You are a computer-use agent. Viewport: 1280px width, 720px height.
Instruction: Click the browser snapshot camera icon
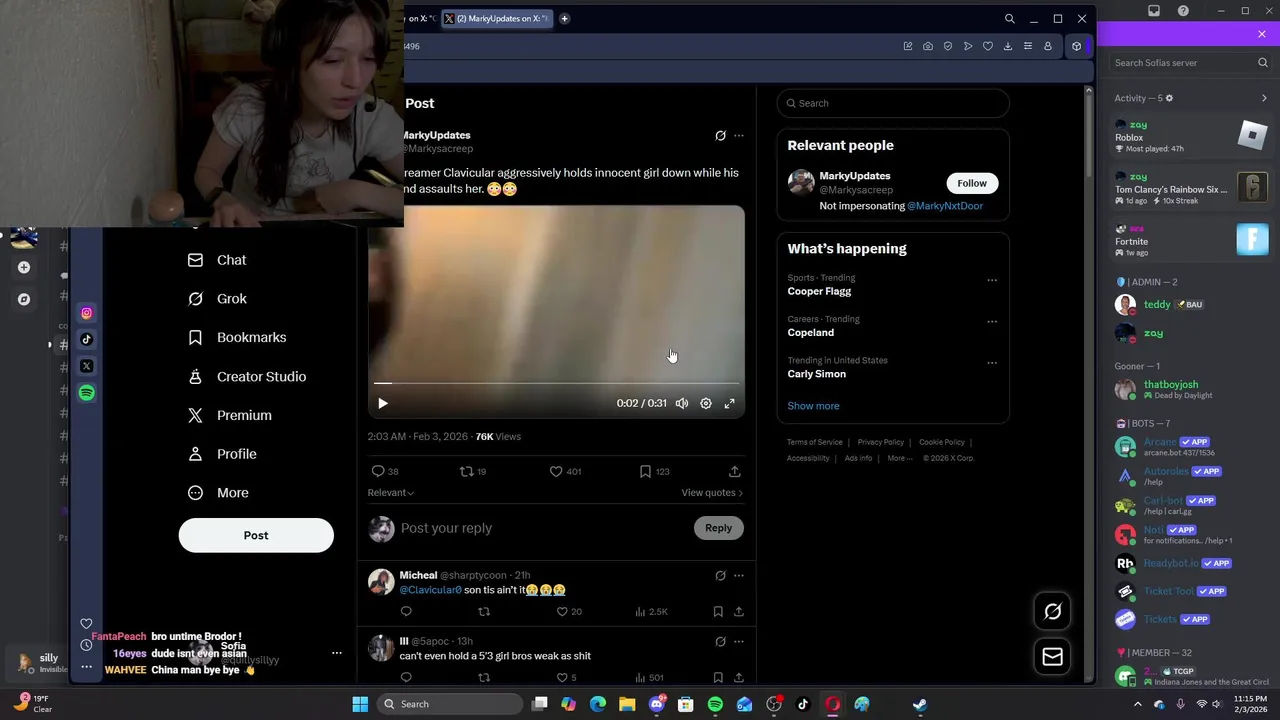[x=928, y=46]
